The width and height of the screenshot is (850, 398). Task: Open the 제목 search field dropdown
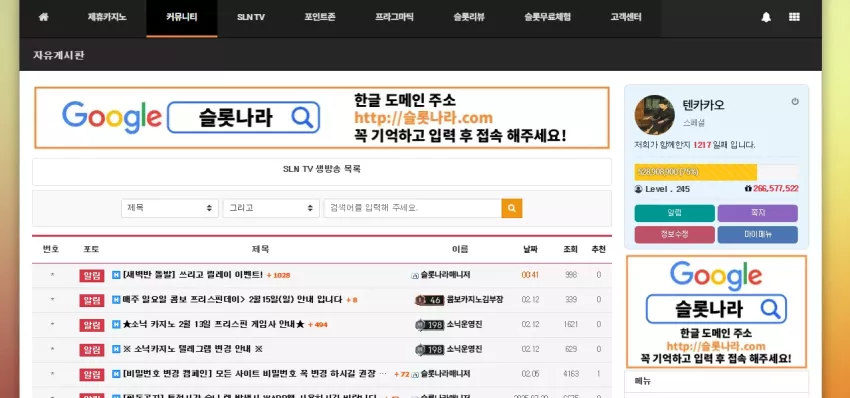click(170, 208)
